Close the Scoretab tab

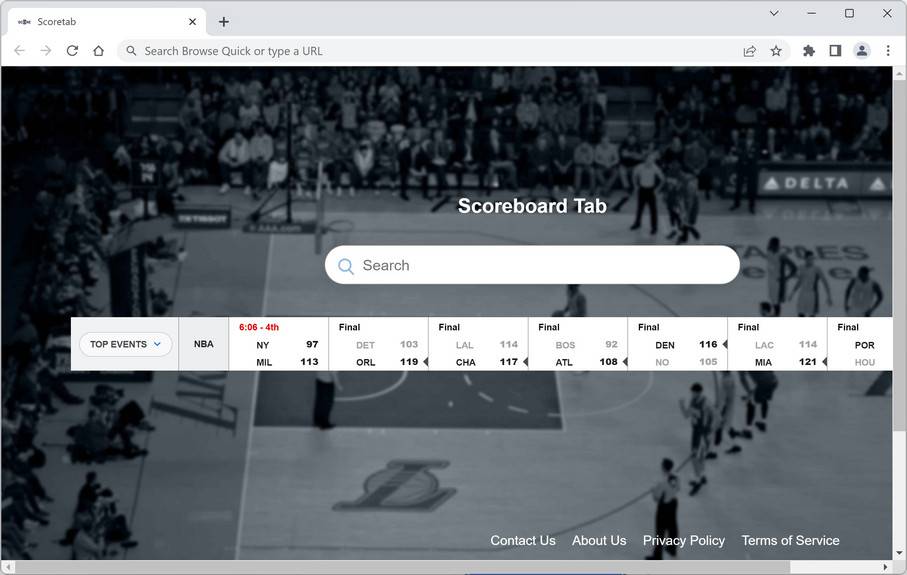[x=193, y=21]
